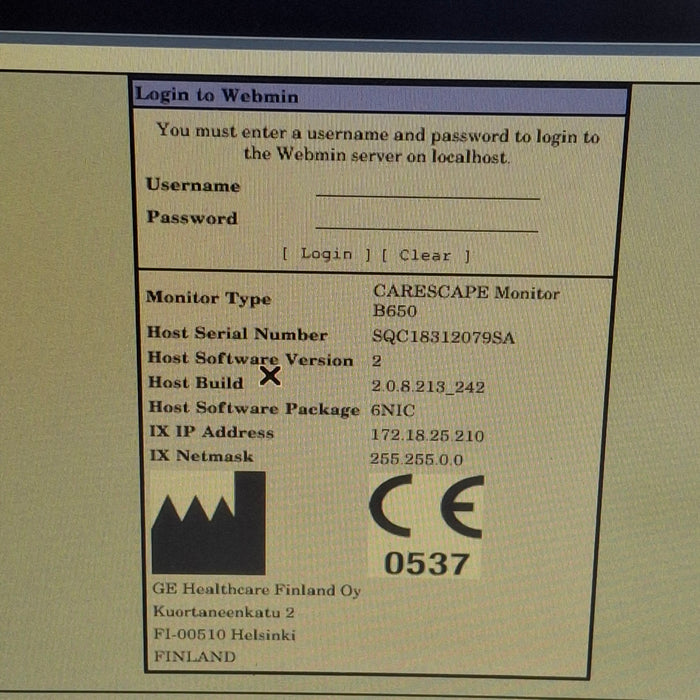Click the IX IP Address label
Screen dimensions: 700x700
click(x=212, y=432)
